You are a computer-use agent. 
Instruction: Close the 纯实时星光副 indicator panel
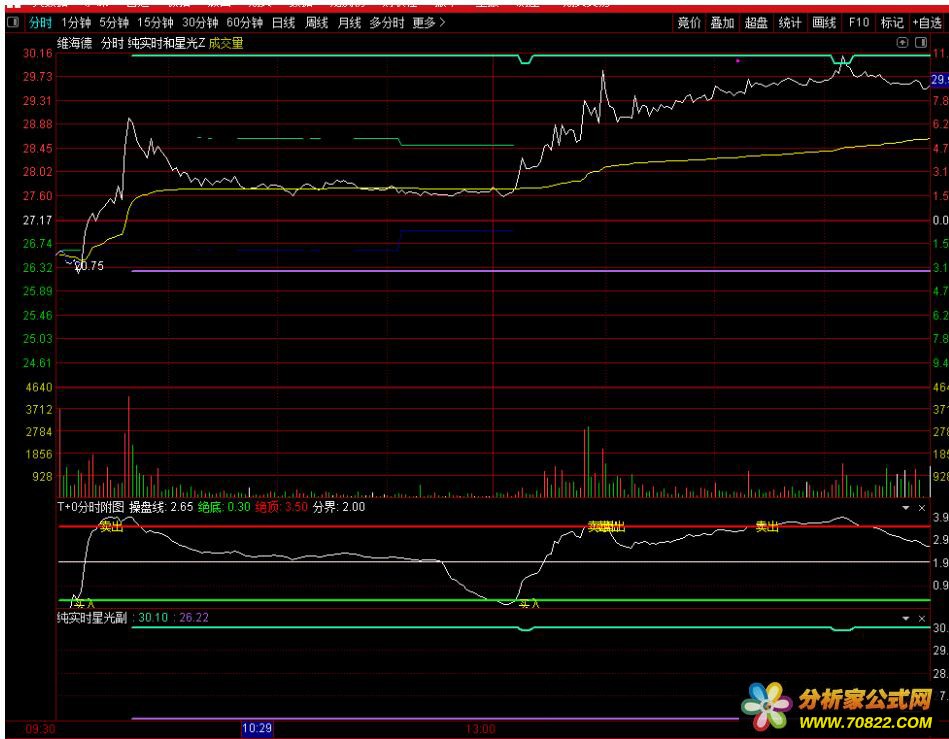(922, 619)
